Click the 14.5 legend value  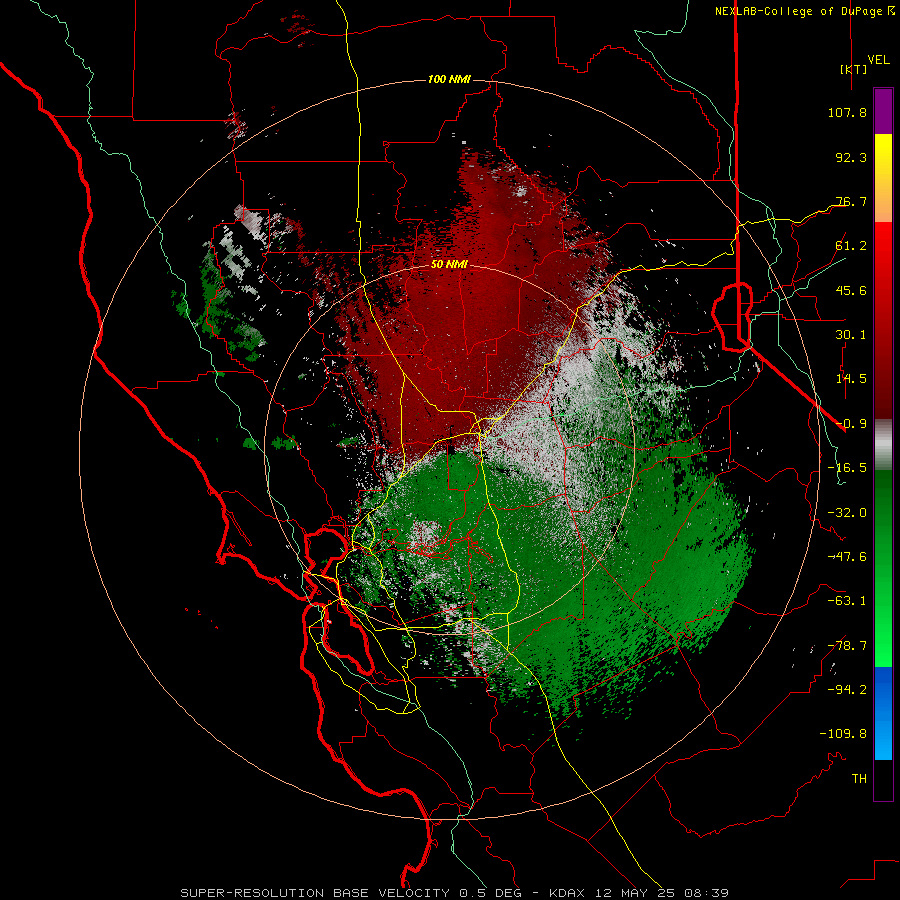(x=851, y=379)
